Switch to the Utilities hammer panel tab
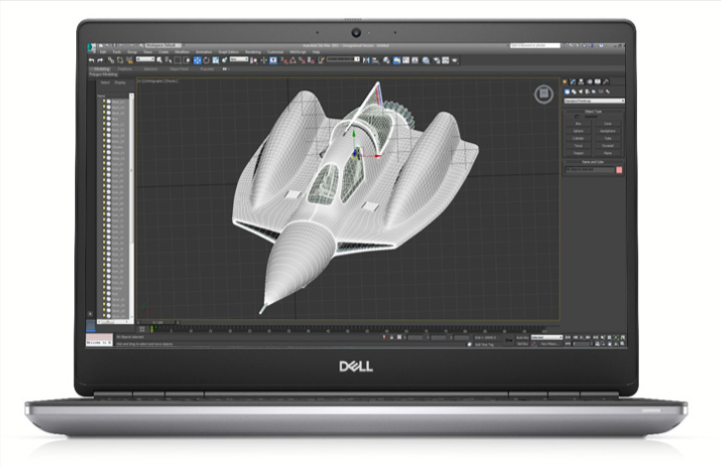 (x=606, y=82)
